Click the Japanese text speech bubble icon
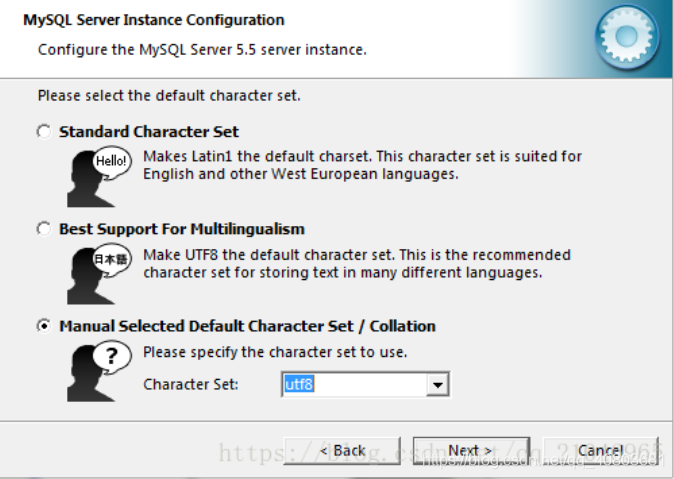Image resolution: width=674 pixels, height=479 pixels. (x=99, y=274)
